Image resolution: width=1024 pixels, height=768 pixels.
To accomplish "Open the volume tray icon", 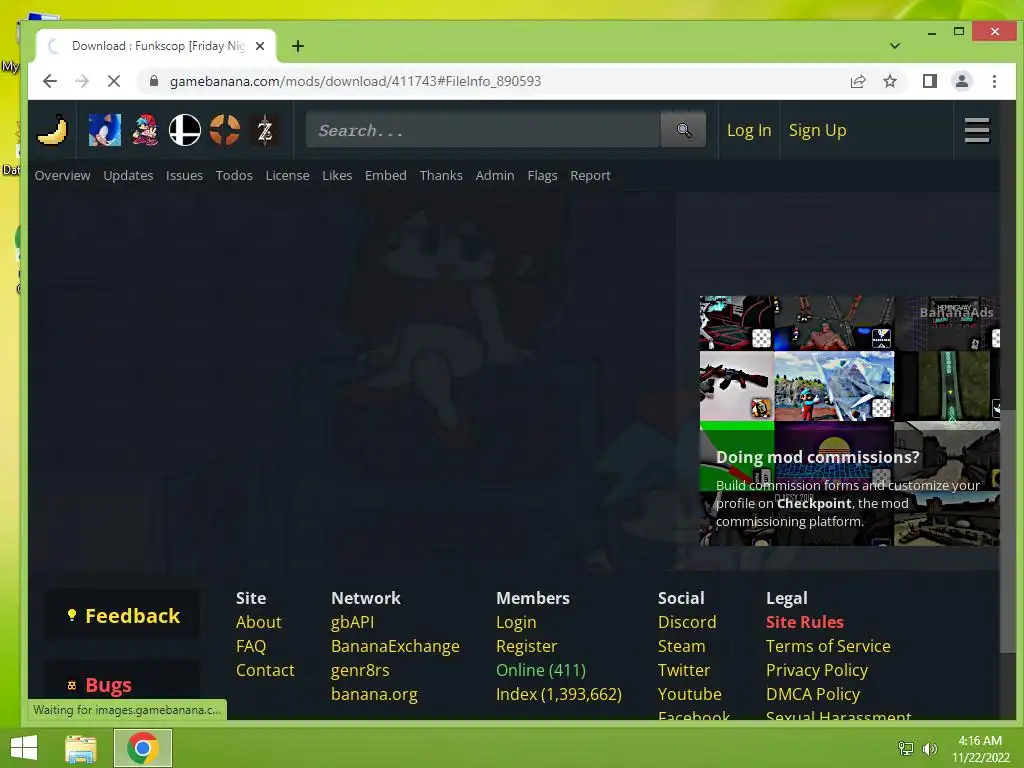I will pyautogui.click(x=929, y=749).
